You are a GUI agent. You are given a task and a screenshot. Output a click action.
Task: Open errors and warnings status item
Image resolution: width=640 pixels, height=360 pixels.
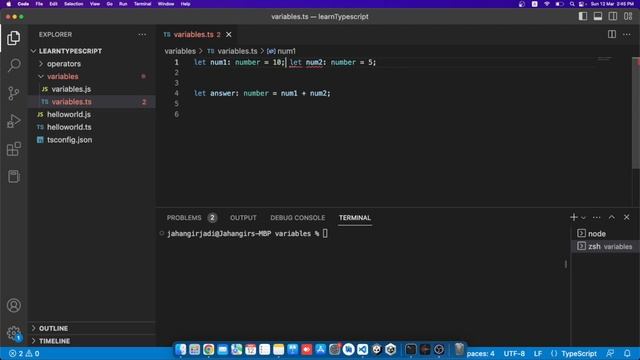click(x=24, y=353)
